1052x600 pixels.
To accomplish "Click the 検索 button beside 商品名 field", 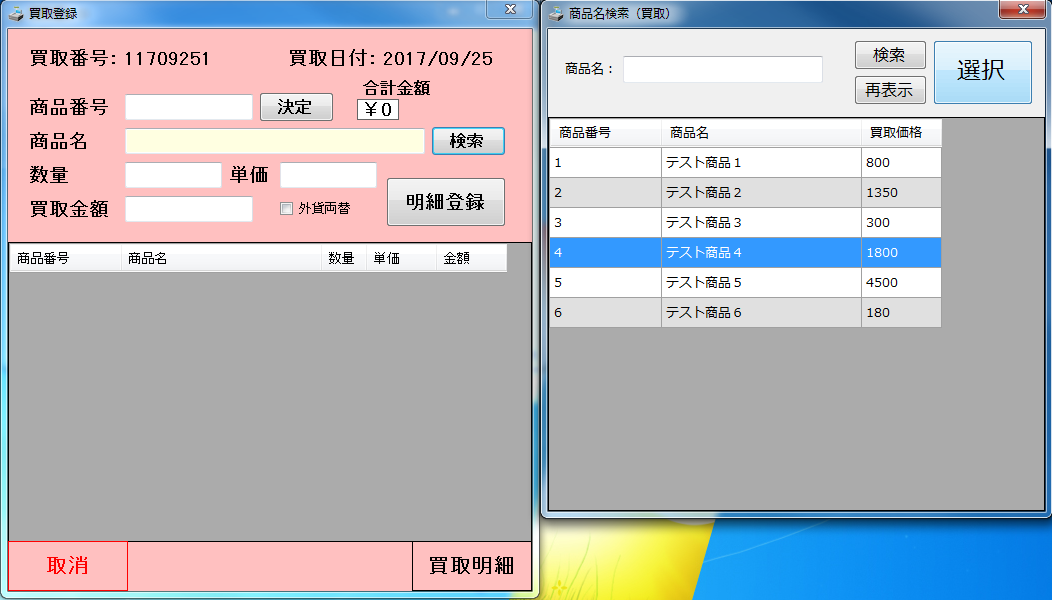I will (x=467, y=141).
